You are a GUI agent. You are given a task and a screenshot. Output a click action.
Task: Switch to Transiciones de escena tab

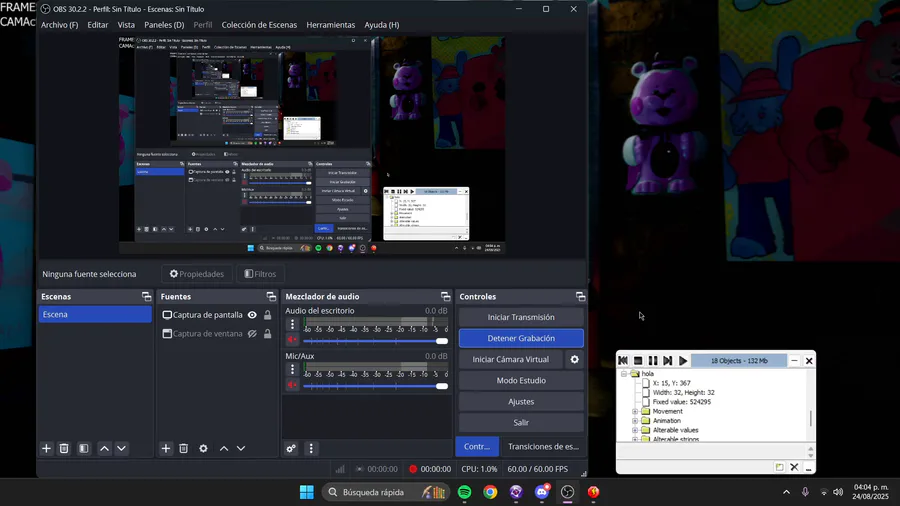tap(543, 446)
